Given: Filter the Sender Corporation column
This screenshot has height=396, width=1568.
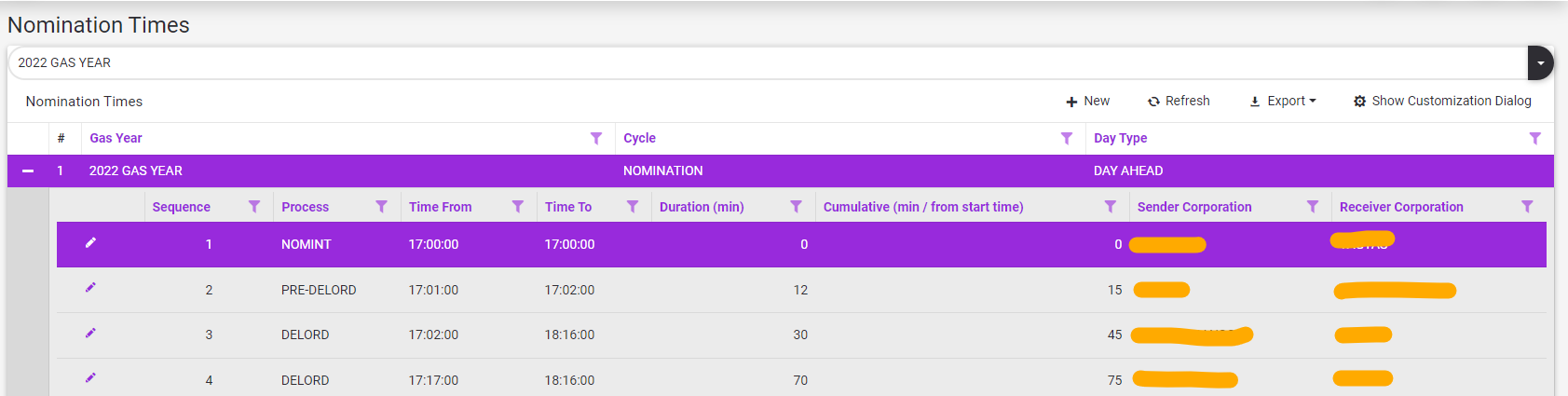Looking at the screenshot, I should pos(1312,207).
